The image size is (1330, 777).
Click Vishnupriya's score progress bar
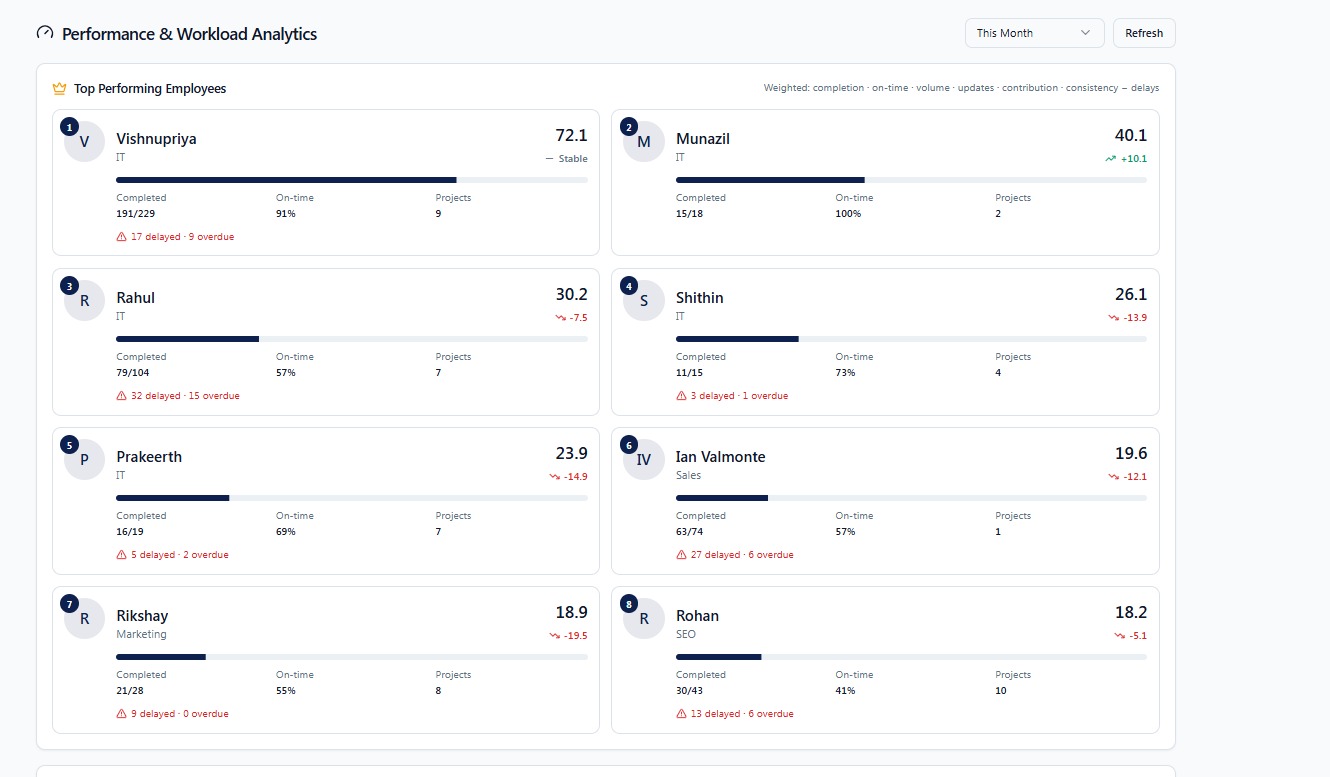coord(352,180)
